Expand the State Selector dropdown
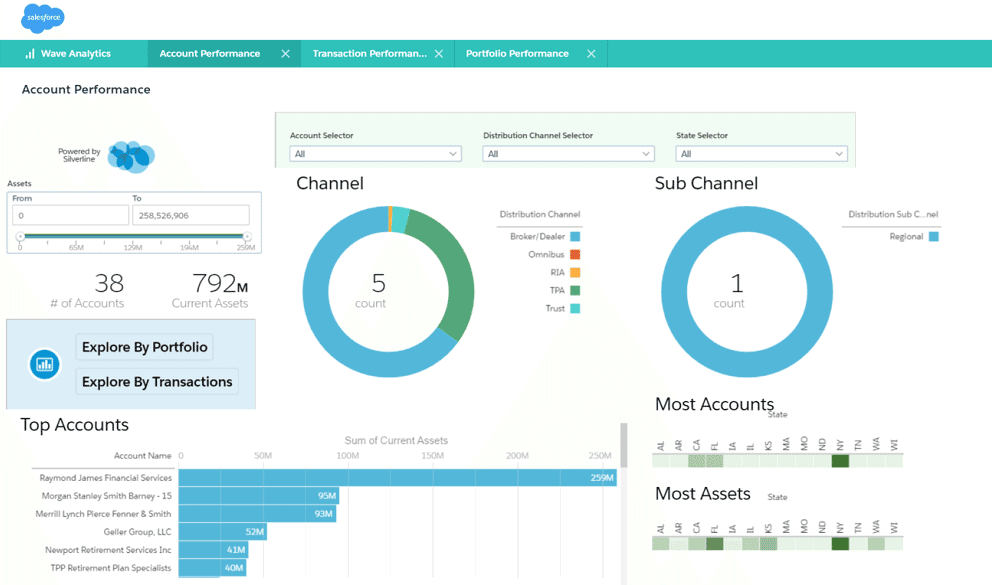The width and height of the screenshot is (992, 585). point(761,153)
